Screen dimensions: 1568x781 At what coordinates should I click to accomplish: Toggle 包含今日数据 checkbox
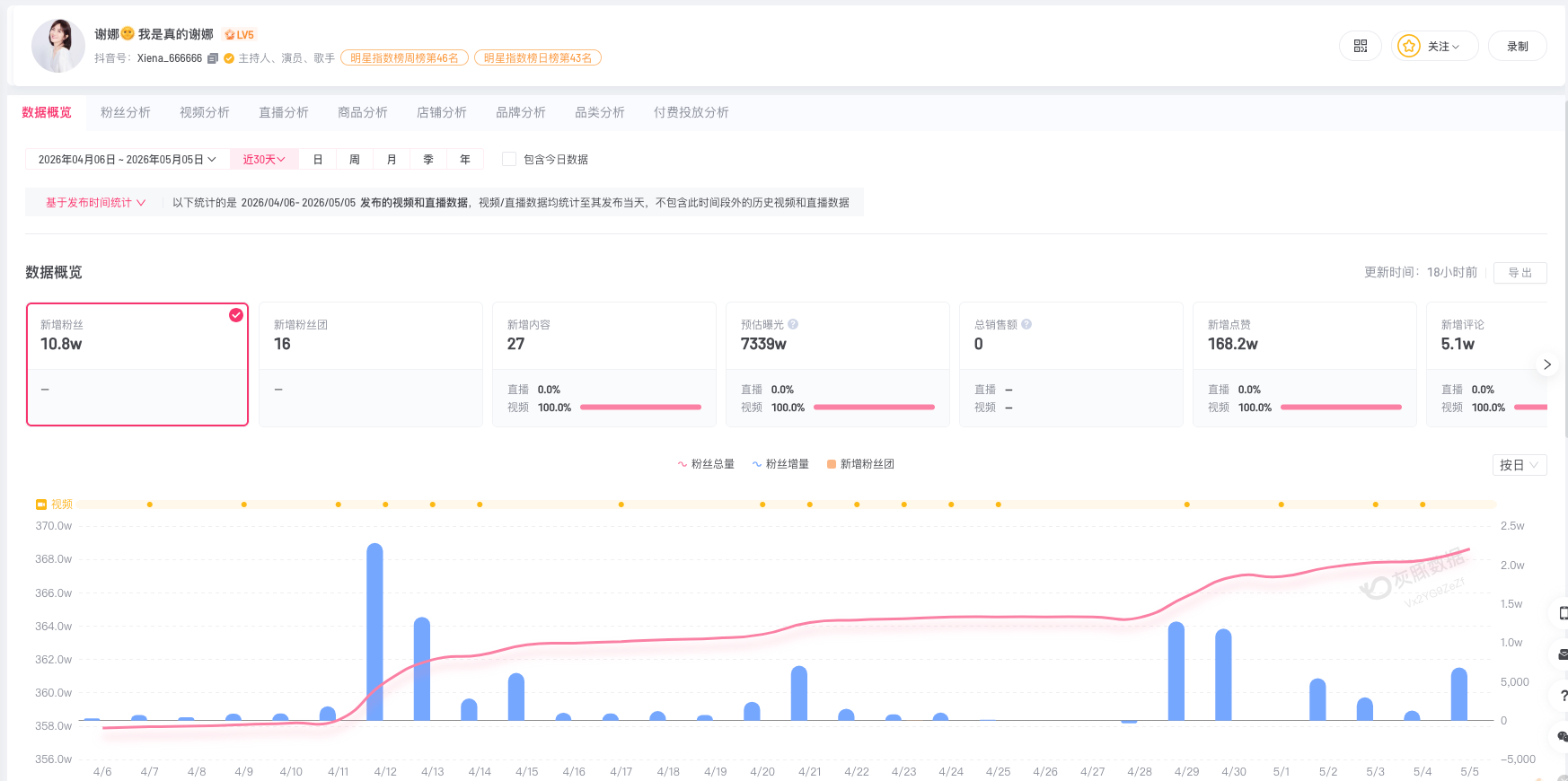pos(509,159)
